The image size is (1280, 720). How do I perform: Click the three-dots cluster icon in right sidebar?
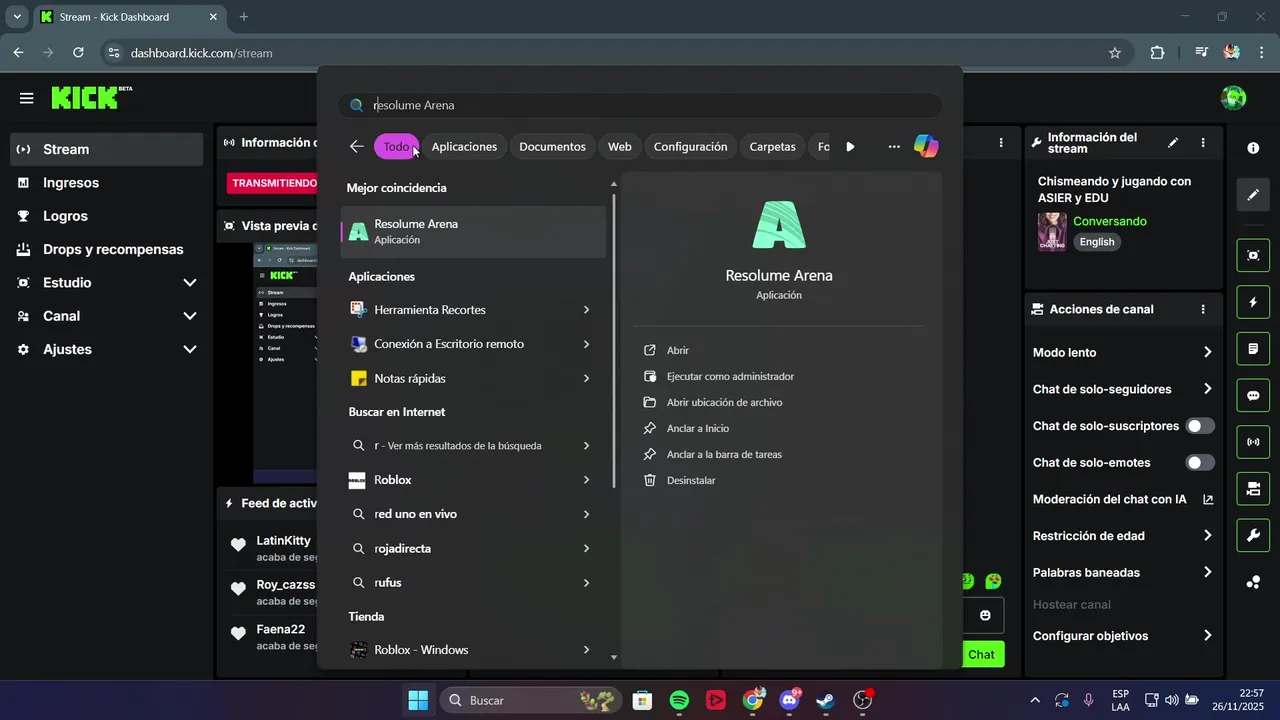(x=1253, y=583)
